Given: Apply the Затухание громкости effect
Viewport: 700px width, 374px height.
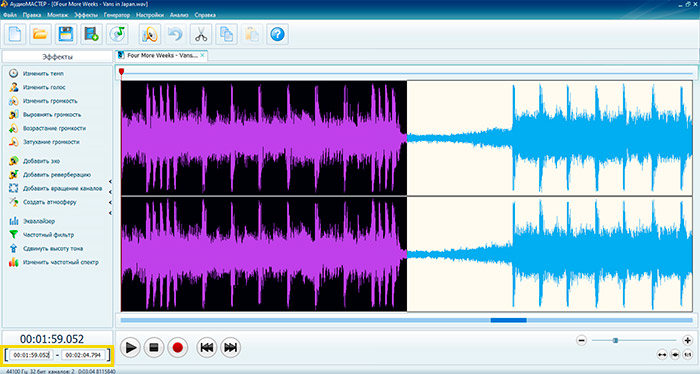Looking at the screenshot, I should [44, 142].
